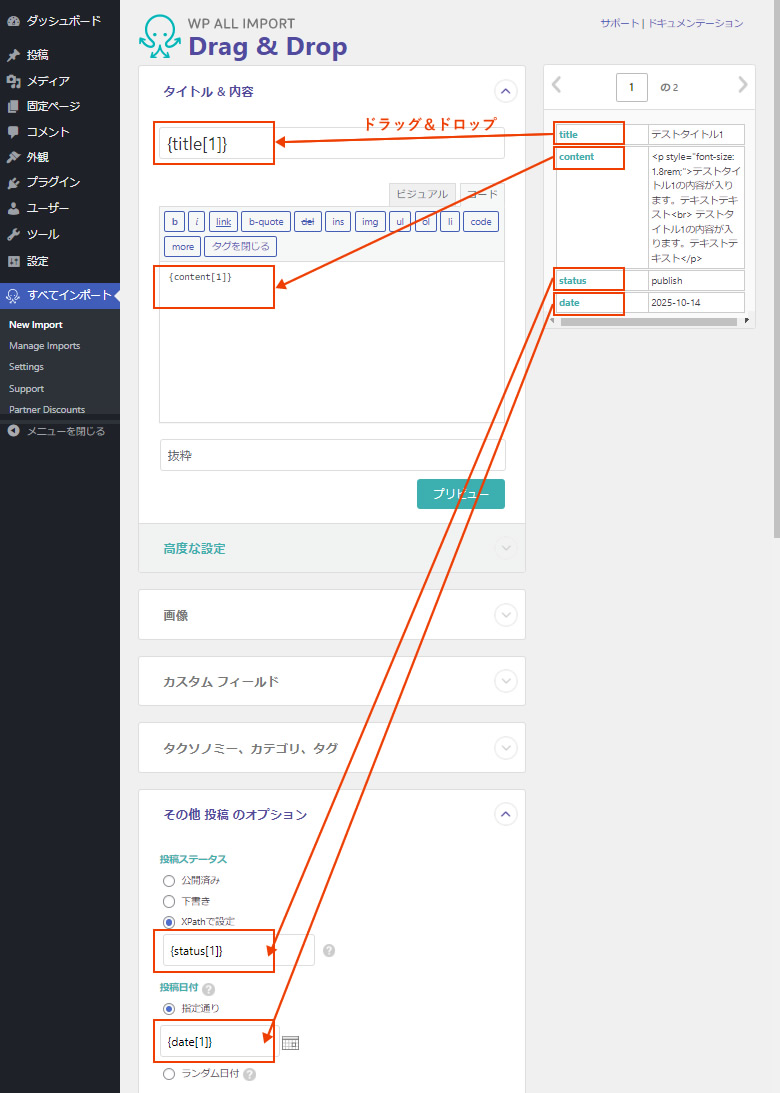Open the ドキュメンテーション link
The height and width of the screenshot is (1093, 780).
point(696,23)
